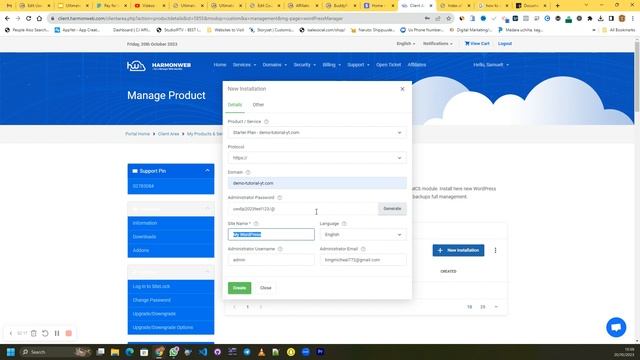Screen dimensions: 640x360
Task: Expand the Services menu
Action: (244, 65)
